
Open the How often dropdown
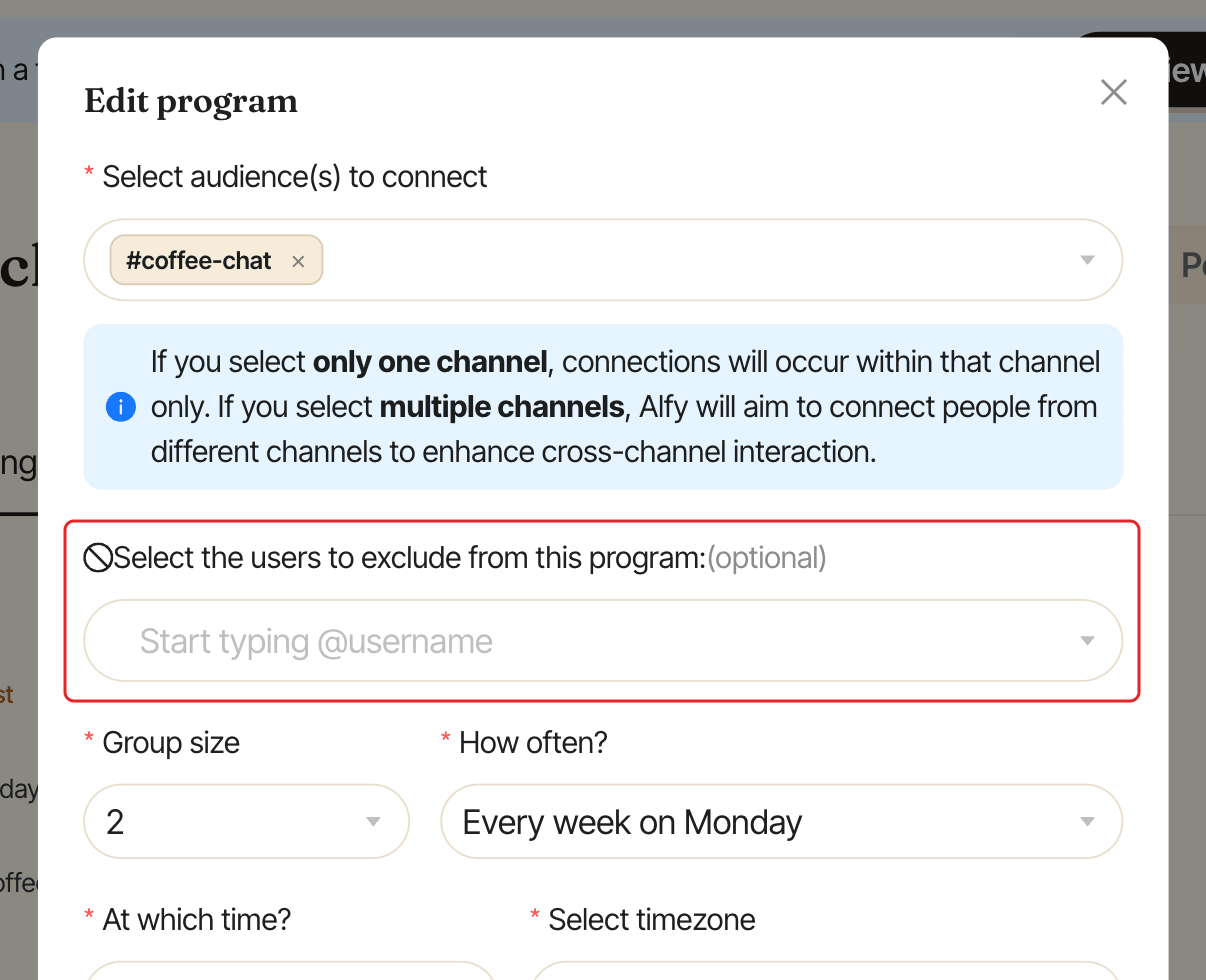[782, 822]
